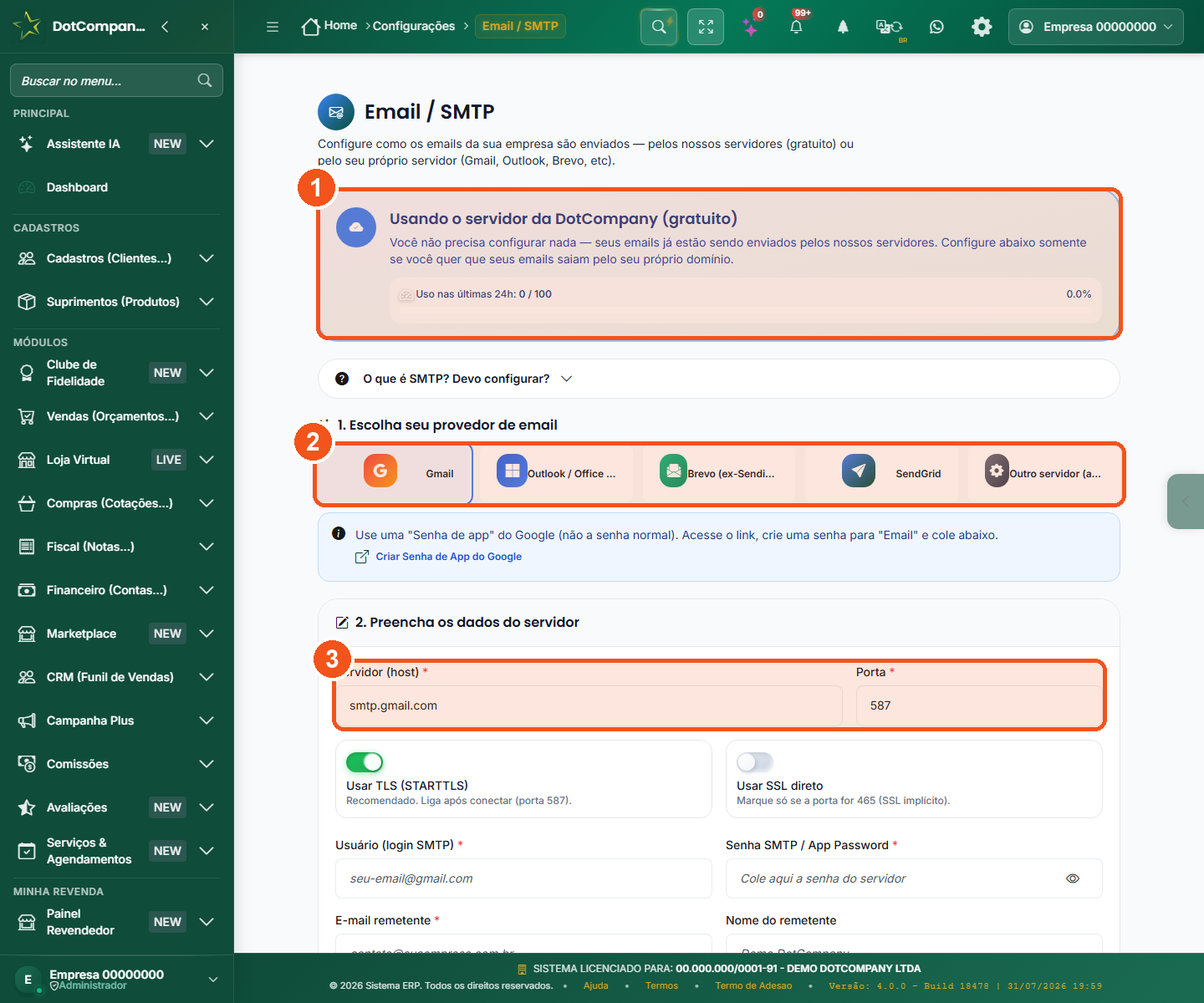Click the Comissões icon in sidebar
1204x1003 pixels.
click(x=27, y=764)
